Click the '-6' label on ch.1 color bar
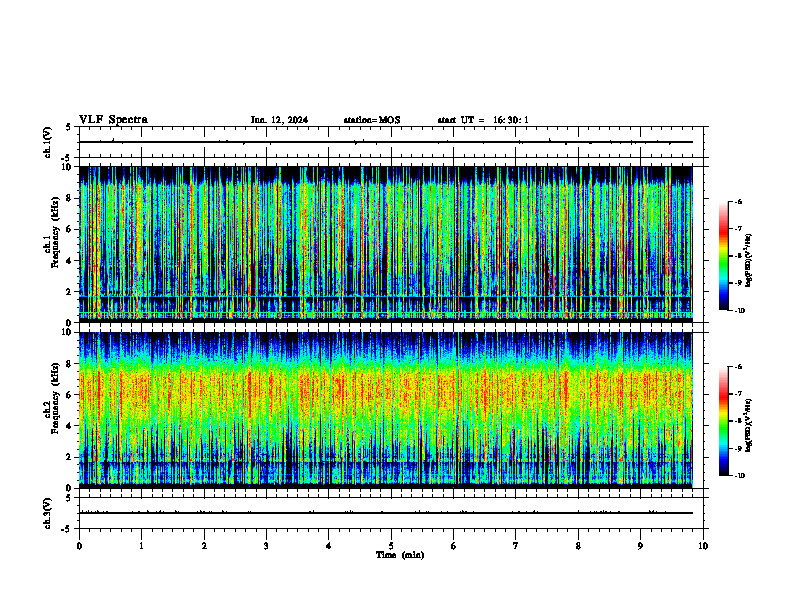 pos(738,201)
